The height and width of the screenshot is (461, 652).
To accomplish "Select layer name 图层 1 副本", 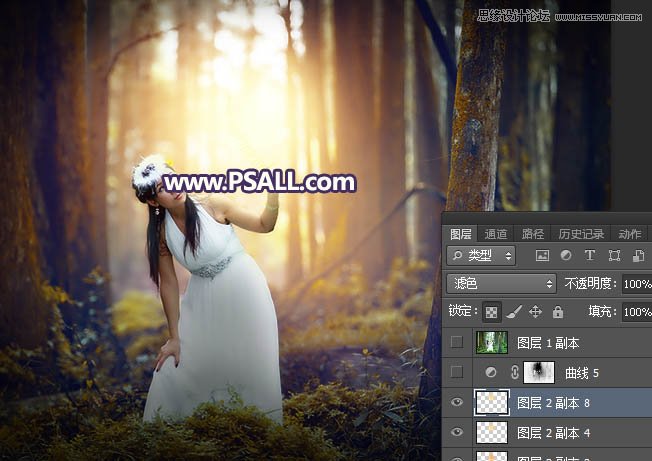I will click(548, 343).
